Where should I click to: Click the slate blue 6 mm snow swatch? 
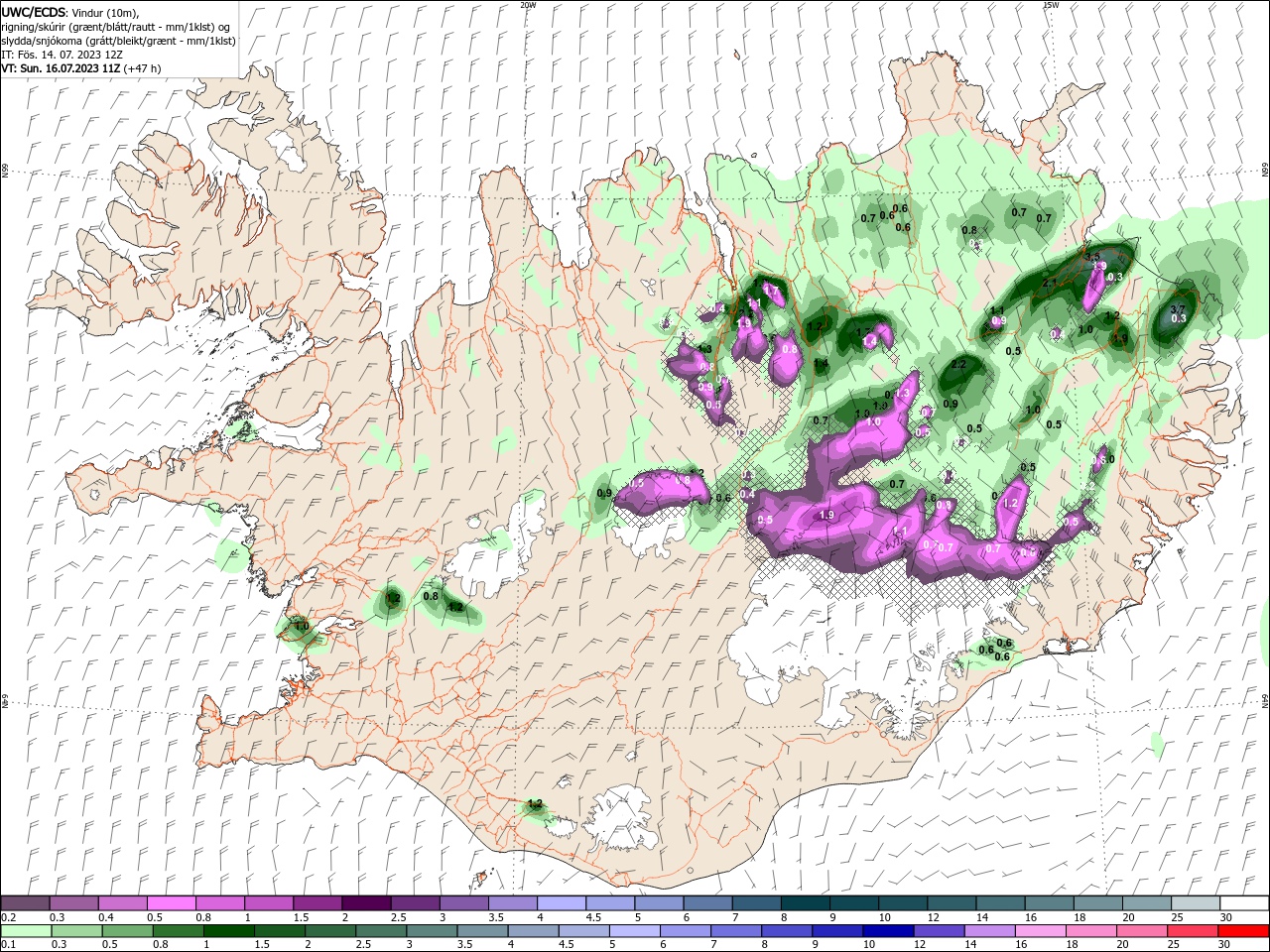(707, 903)
